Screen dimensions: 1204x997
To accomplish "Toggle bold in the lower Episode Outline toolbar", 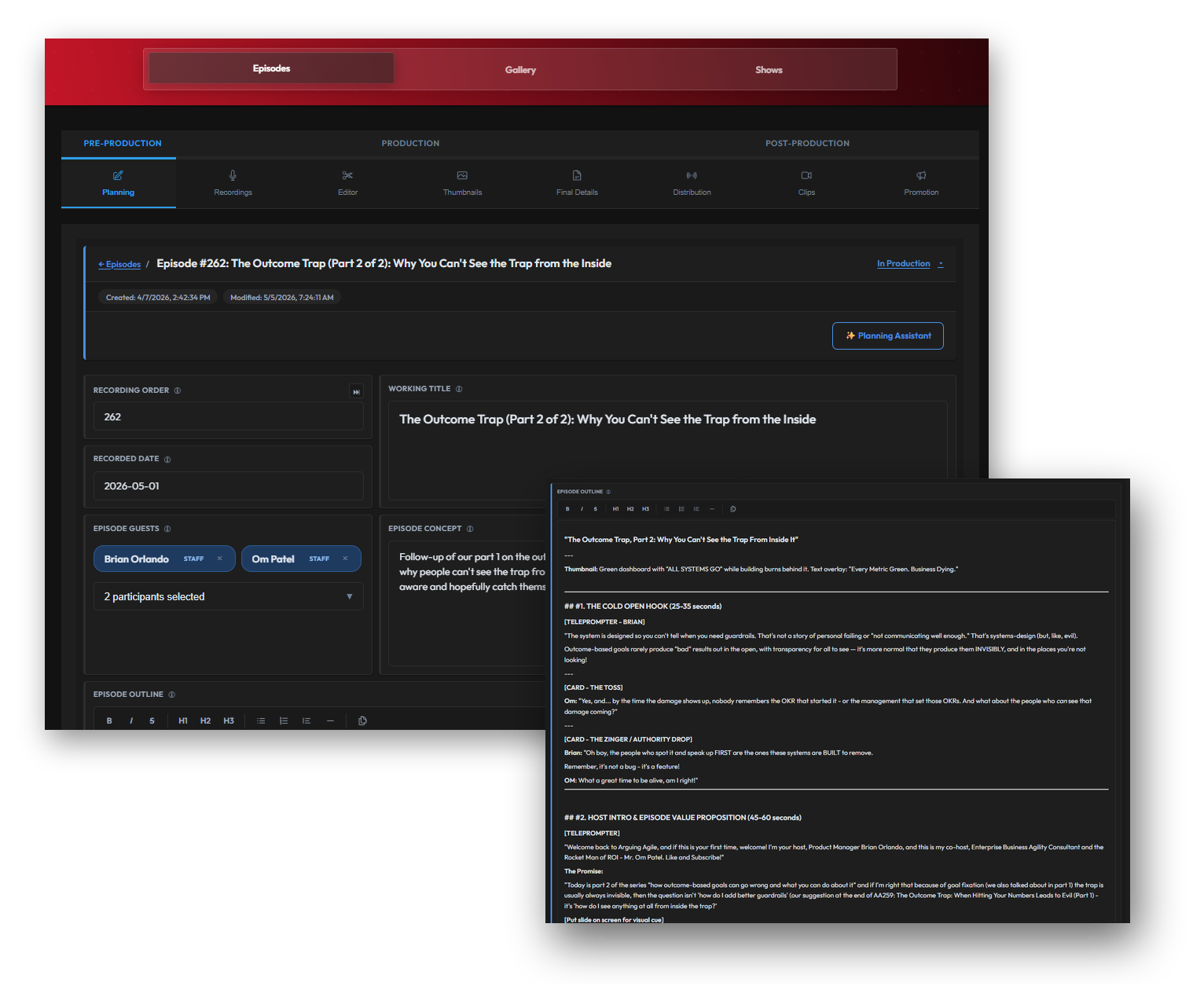I will (x=109, y=720).
